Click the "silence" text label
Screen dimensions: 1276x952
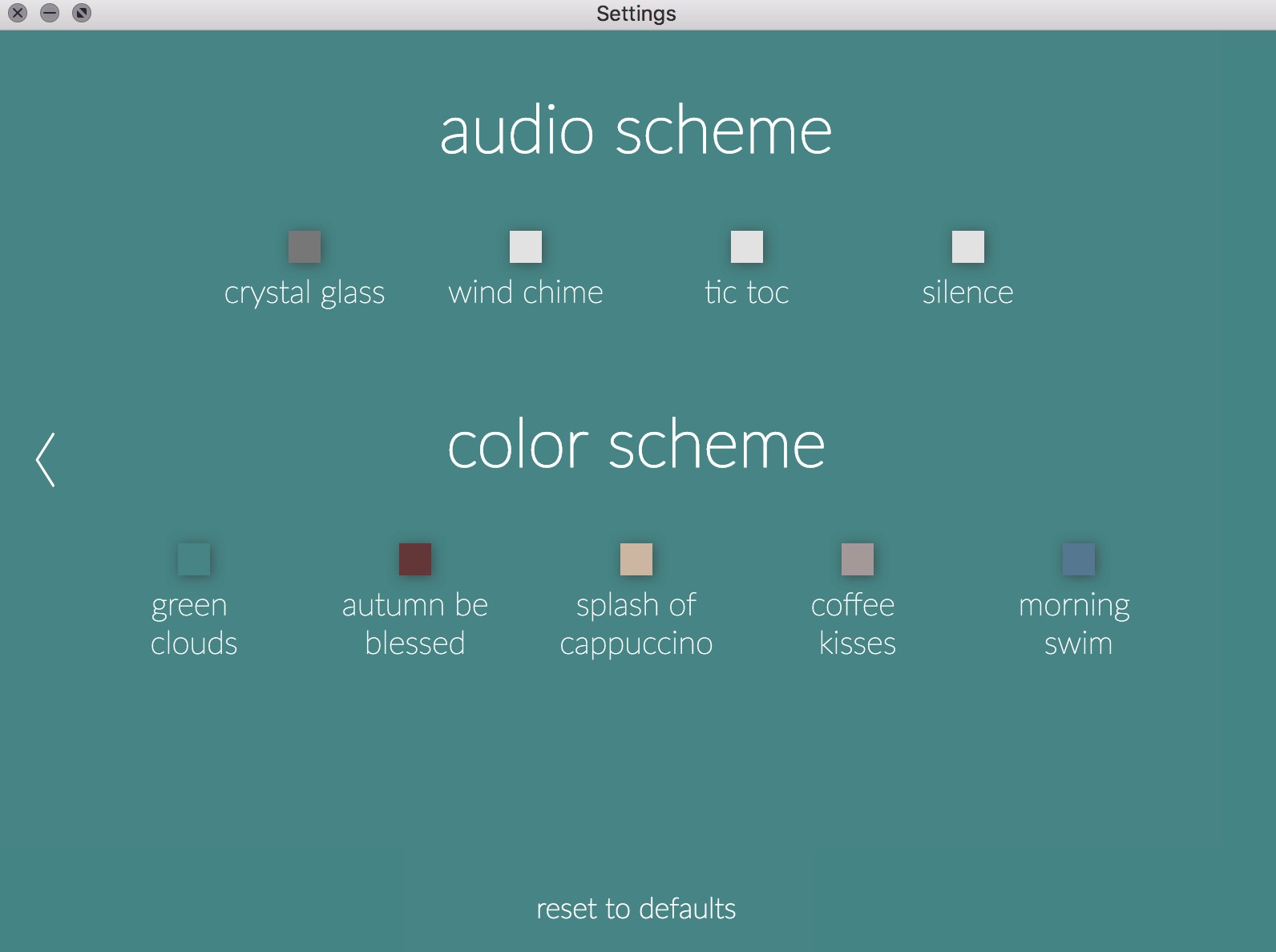[x=967, y=293]
